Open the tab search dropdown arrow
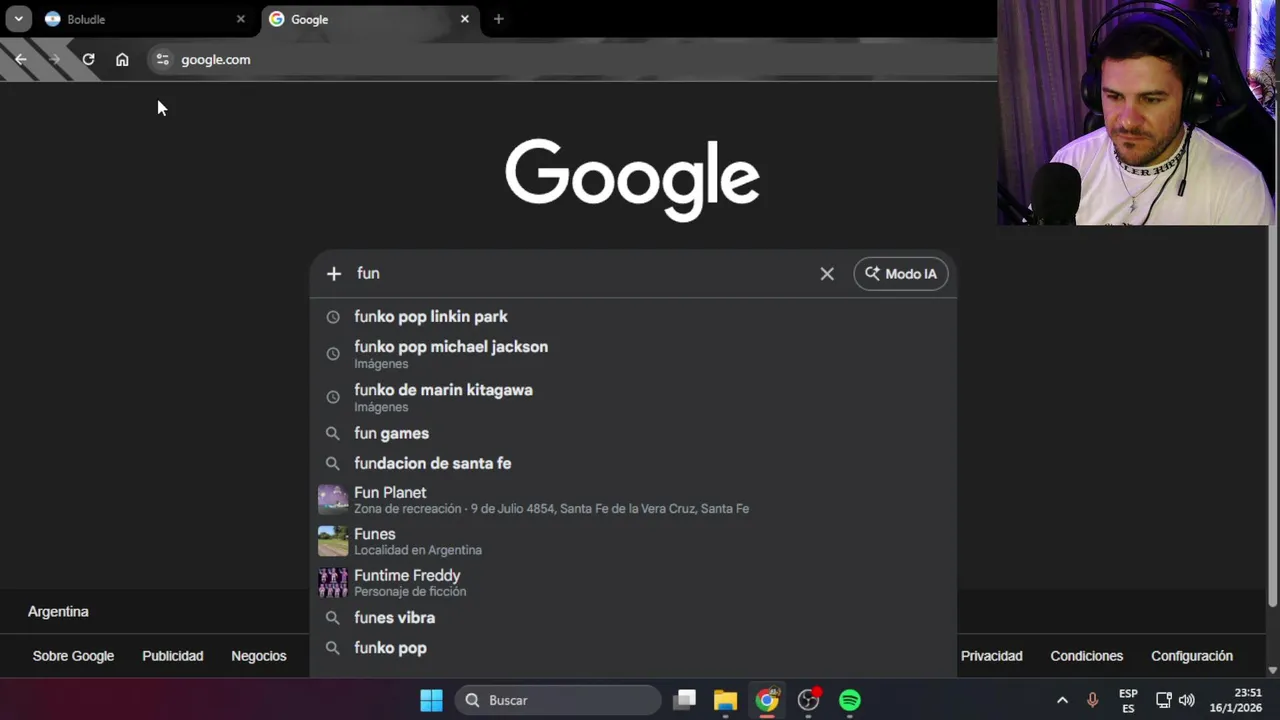This screenshot has width=1280, height=720. 18,19
